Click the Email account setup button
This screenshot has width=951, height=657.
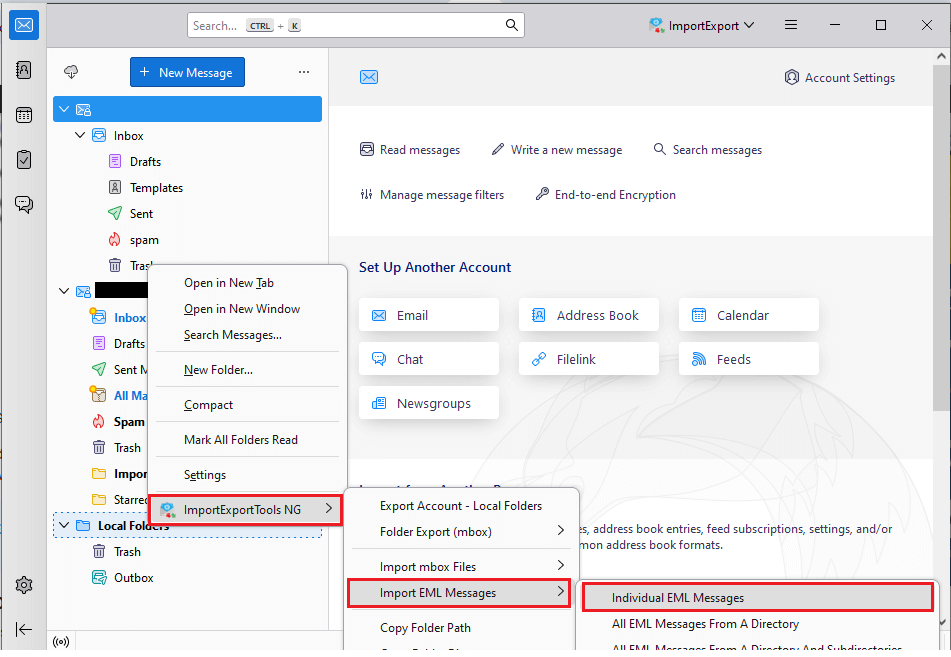(x=428, y=314)
